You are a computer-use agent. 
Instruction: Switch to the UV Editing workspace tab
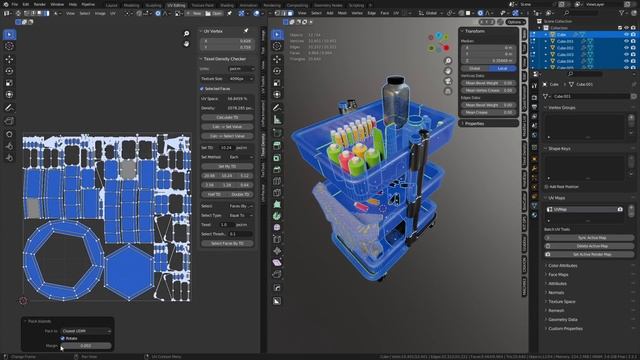point(176,5)
